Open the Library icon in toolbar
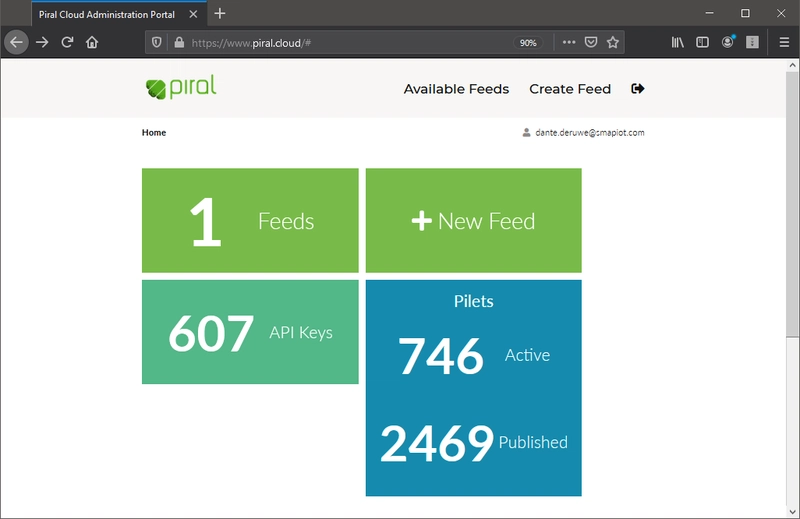The width and height of the screenshot is (800, 519). coord(678,42)
